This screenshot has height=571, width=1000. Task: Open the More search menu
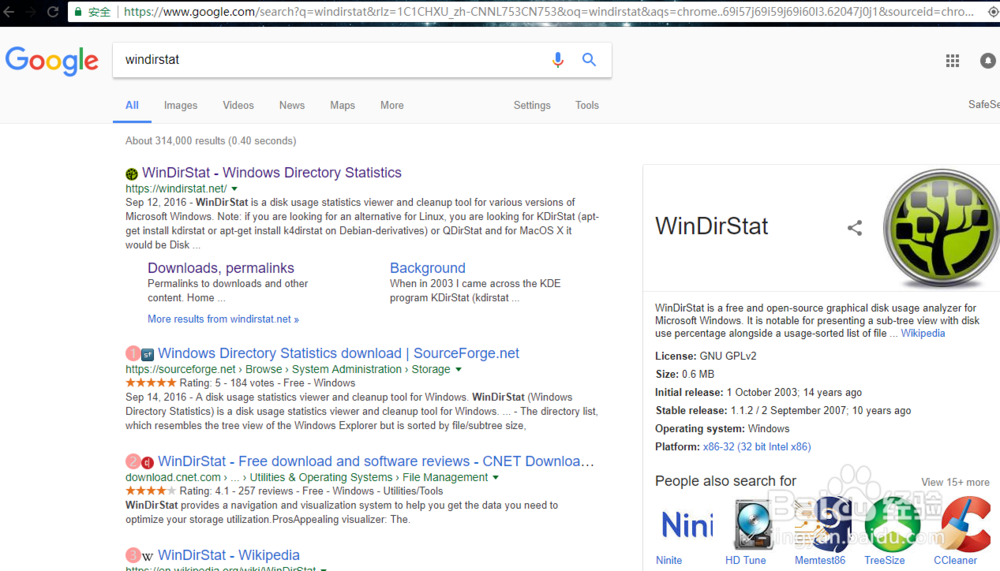point(392,105)
